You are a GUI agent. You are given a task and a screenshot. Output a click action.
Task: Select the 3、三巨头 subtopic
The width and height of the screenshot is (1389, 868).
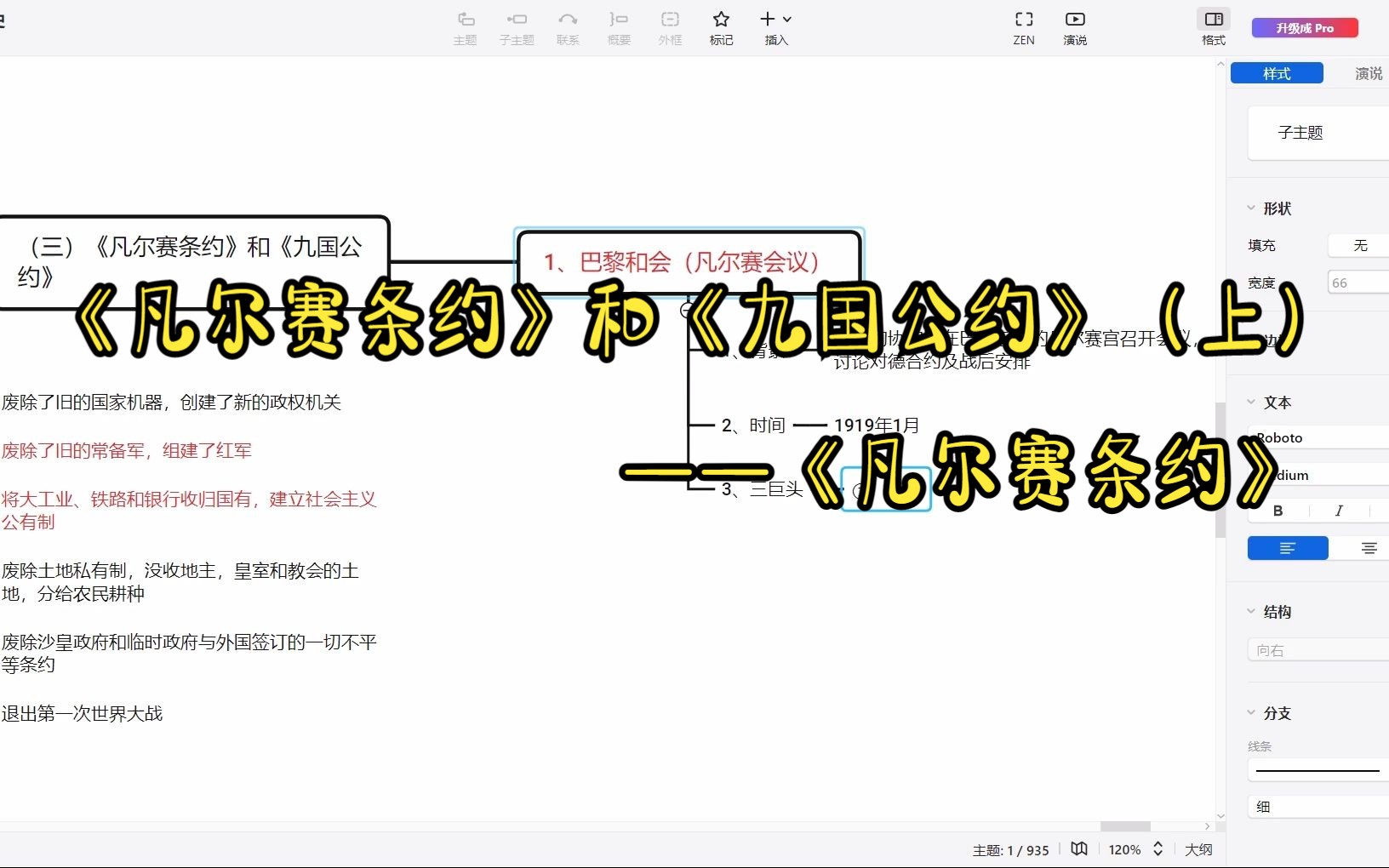pyautogui.click(x=762, y=488)
